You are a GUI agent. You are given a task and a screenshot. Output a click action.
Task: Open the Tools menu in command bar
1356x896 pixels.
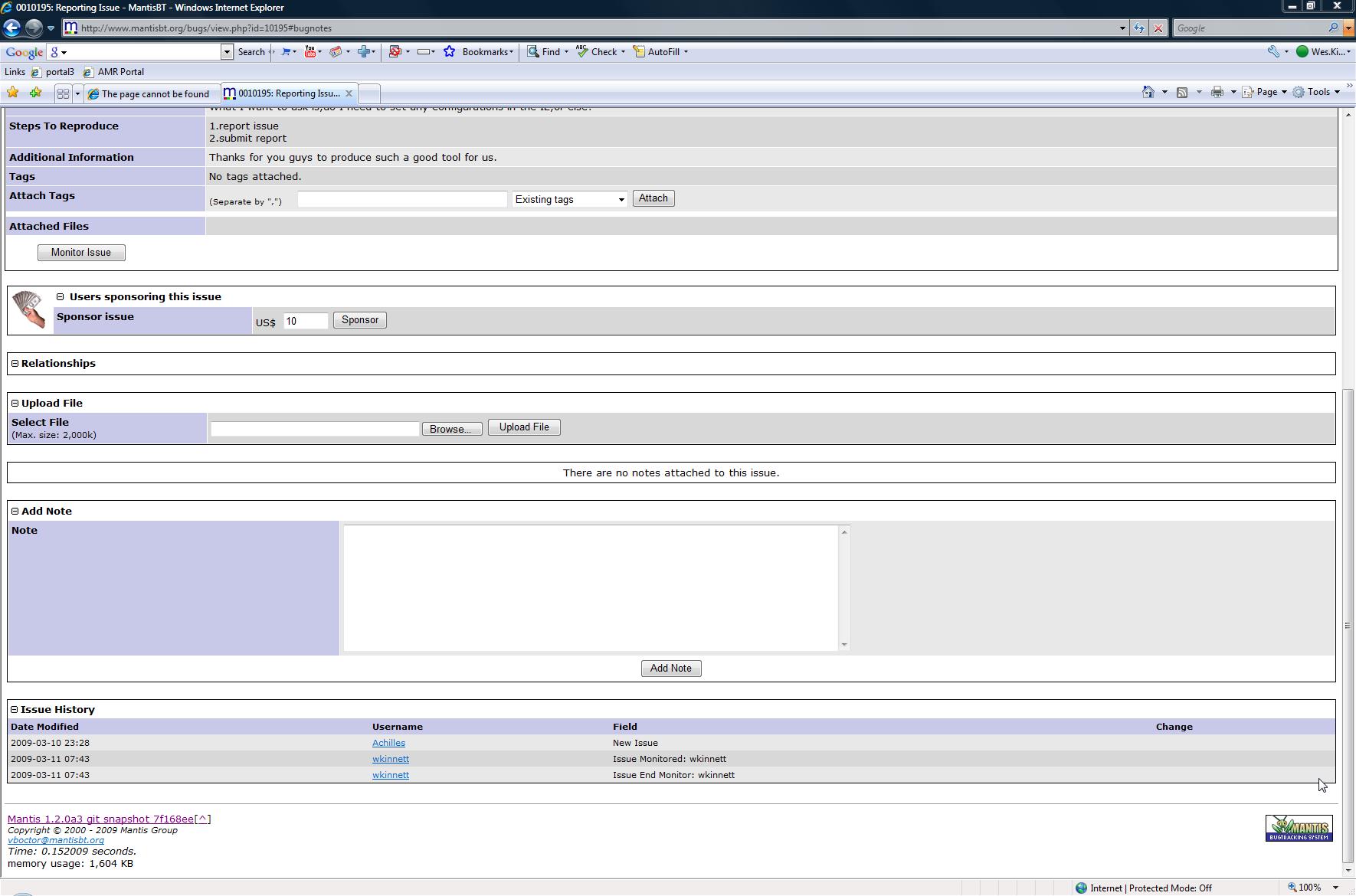click(1318, 92)
